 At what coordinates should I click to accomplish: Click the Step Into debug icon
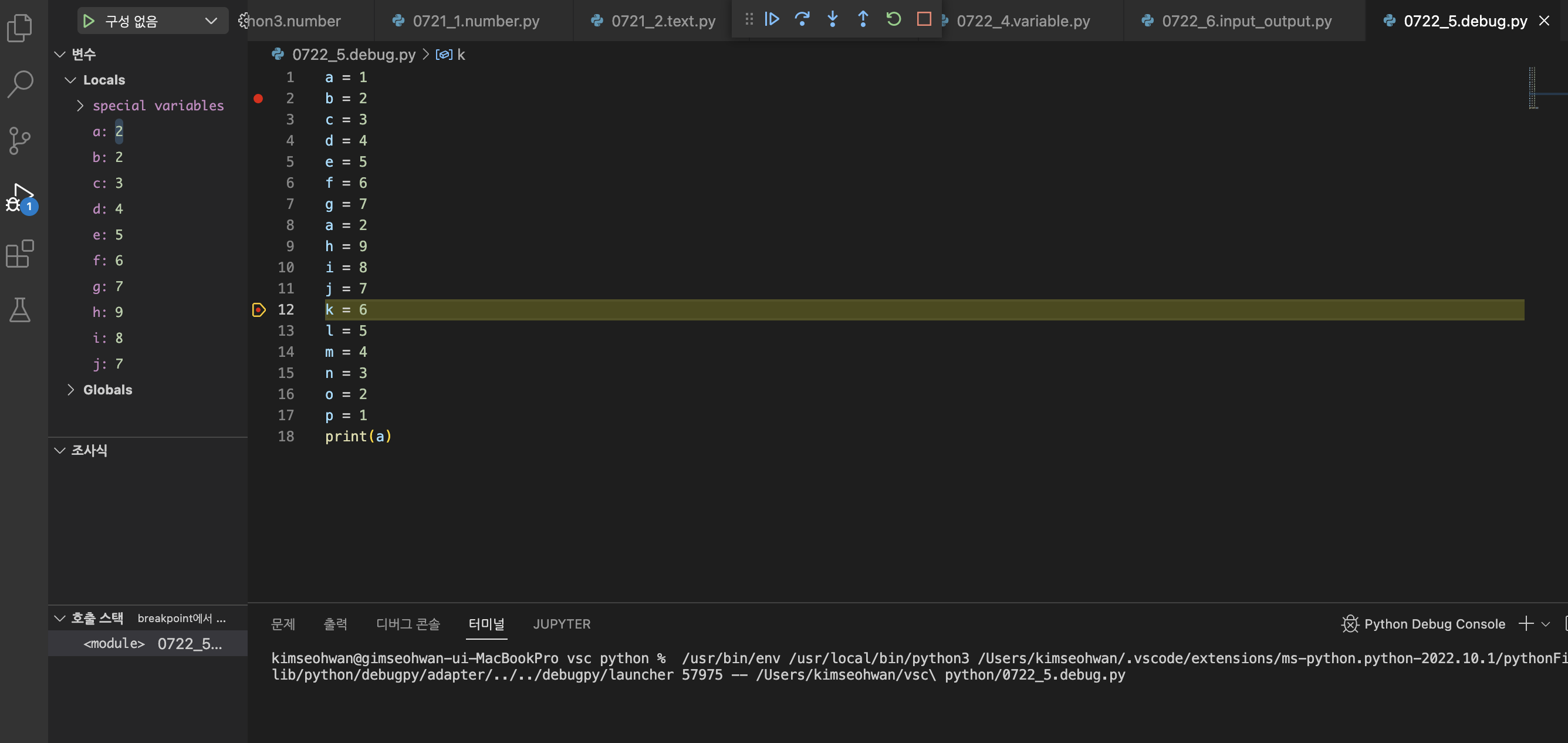pyautogui.click(x=833, y=19)
